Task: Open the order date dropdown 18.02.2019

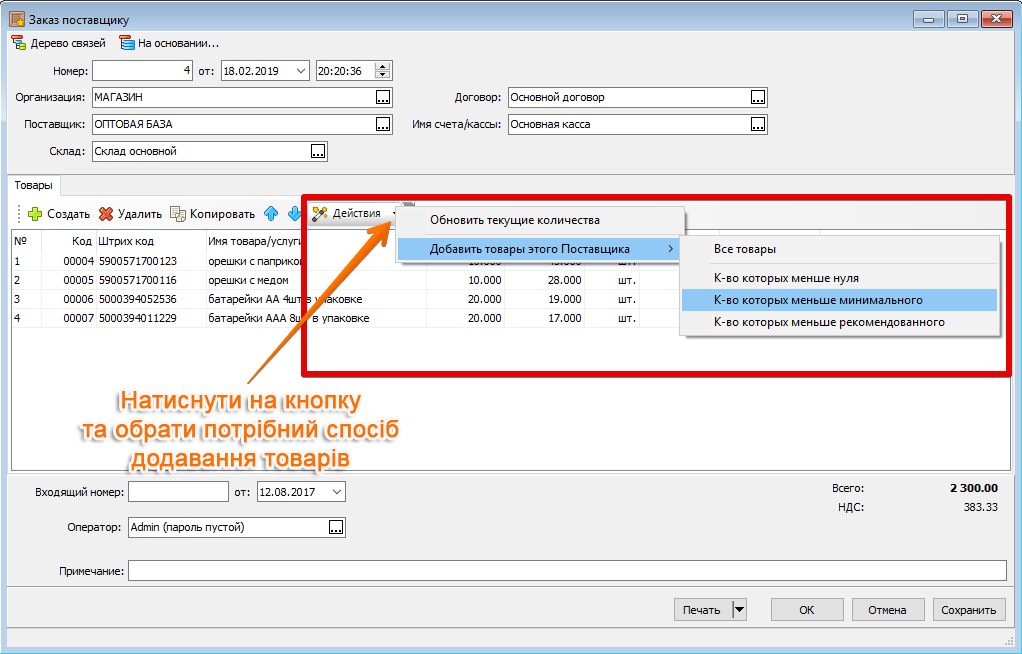Action: pyautogui.click(x=301, y=71)
